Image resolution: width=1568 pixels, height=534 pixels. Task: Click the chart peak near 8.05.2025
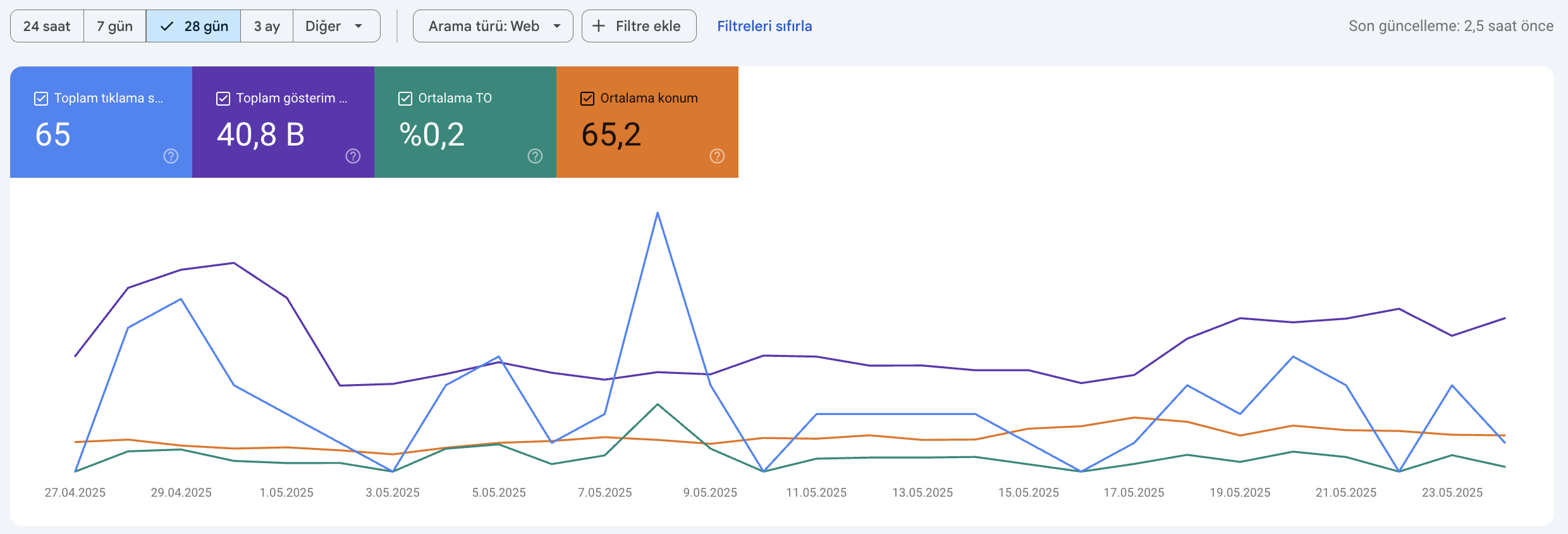(658, 213)
